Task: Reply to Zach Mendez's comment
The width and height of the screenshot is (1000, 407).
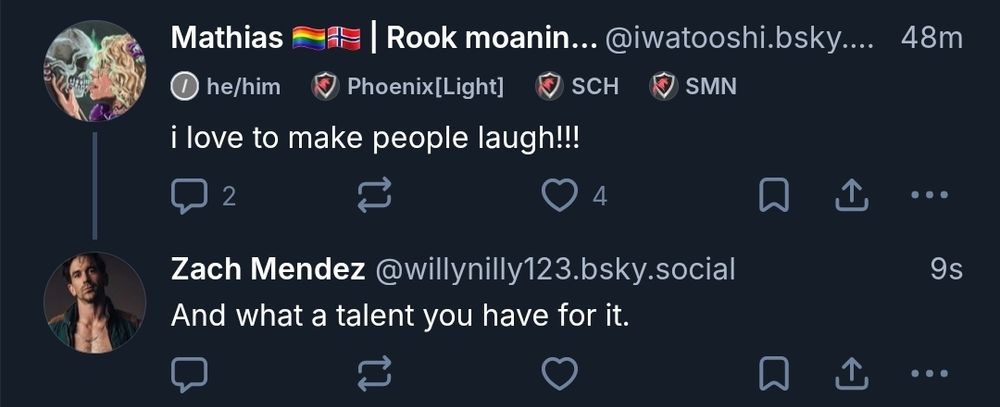Action: pyautogui.click(x=189, y=374)
